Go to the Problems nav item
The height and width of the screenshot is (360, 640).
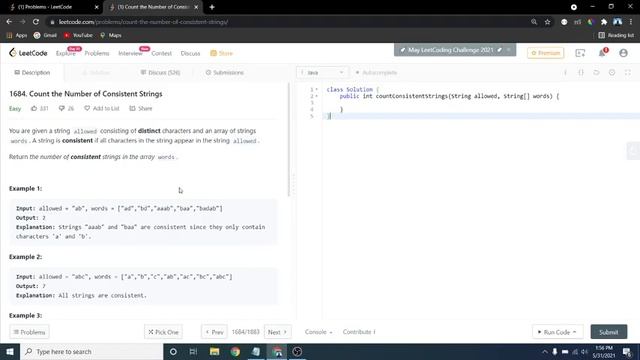coord(97,53)
